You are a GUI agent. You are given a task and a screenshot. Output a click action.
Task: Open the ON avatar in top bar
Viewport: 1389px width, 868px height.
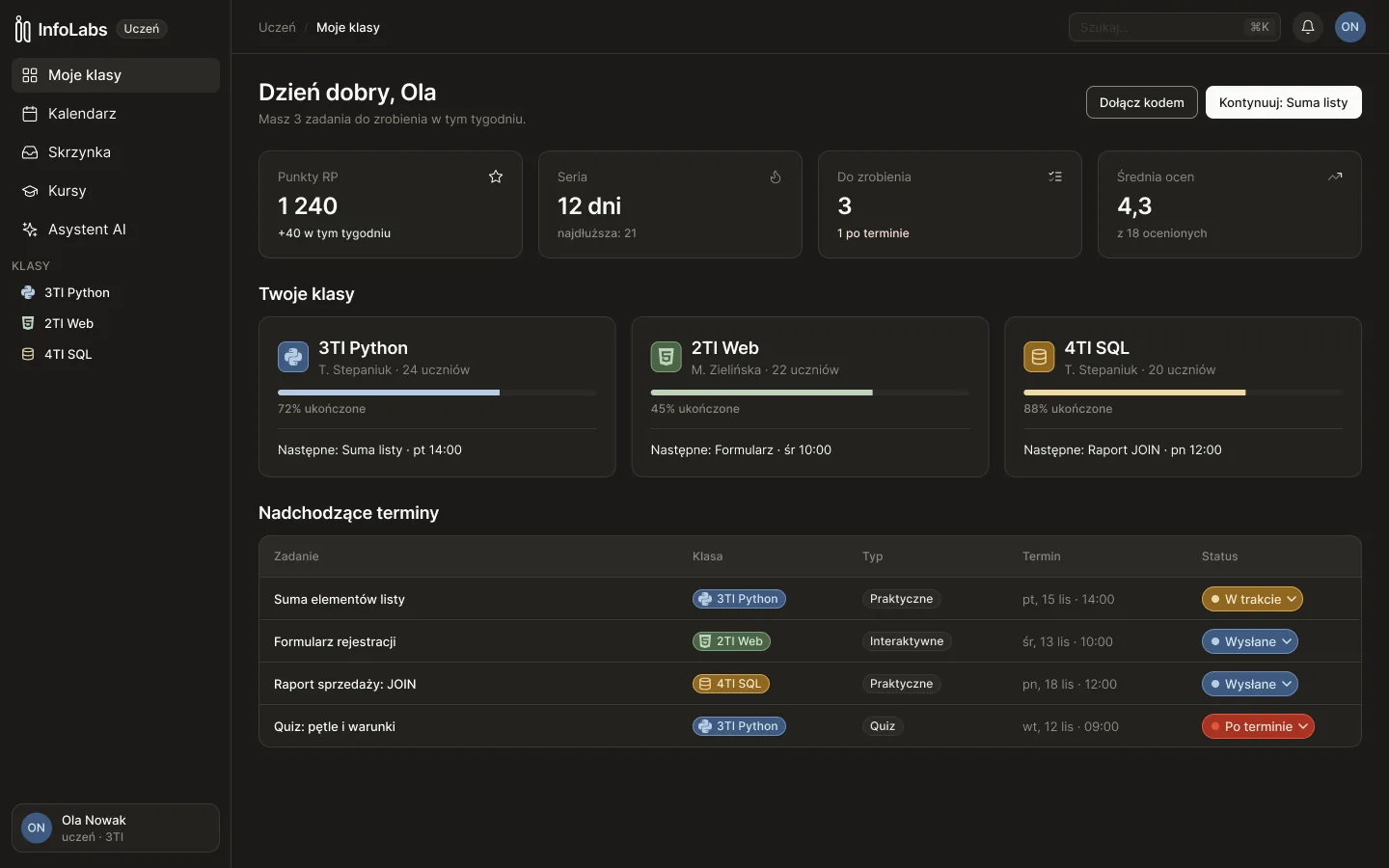1350,27
